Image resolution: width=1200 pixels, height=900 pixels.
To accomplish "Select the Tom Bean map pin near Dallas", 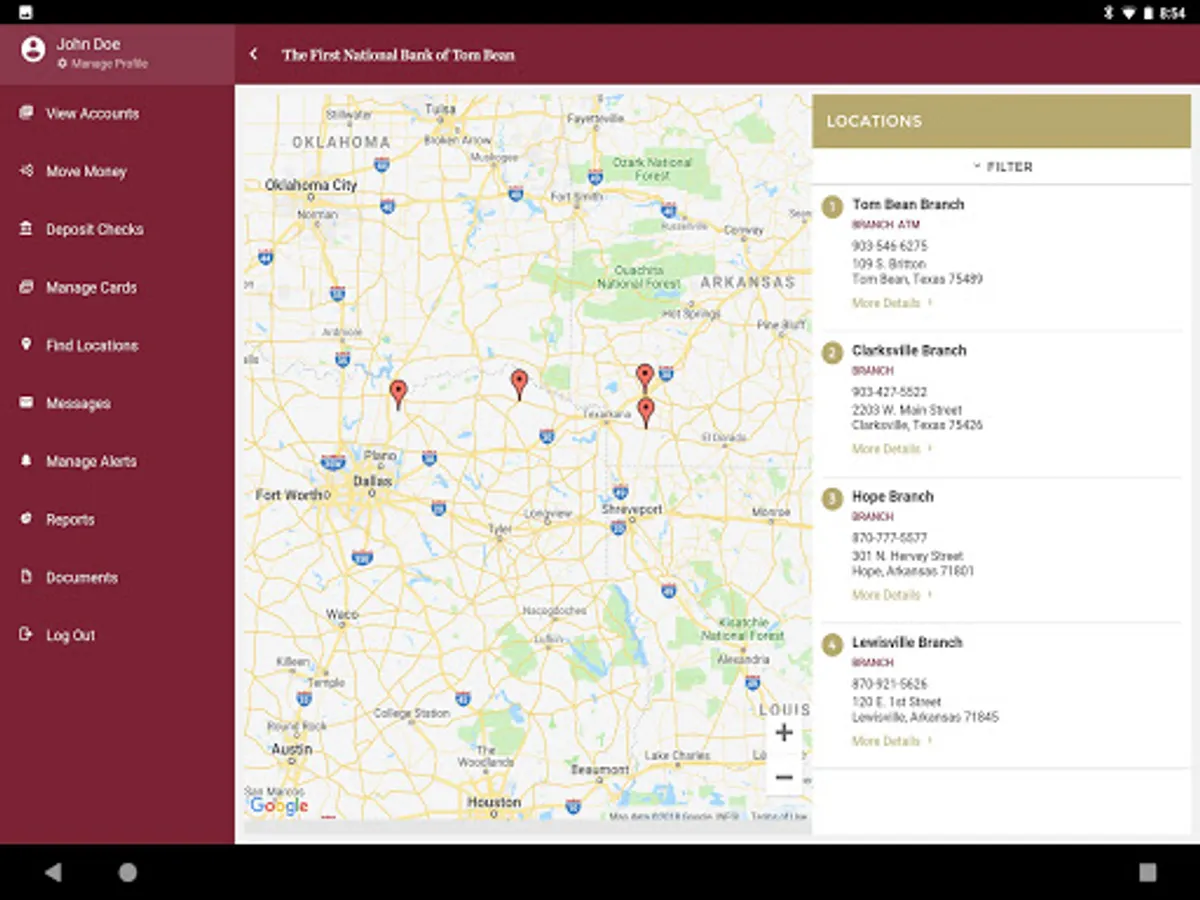I will pyautogui.click(x=398, y=394).
